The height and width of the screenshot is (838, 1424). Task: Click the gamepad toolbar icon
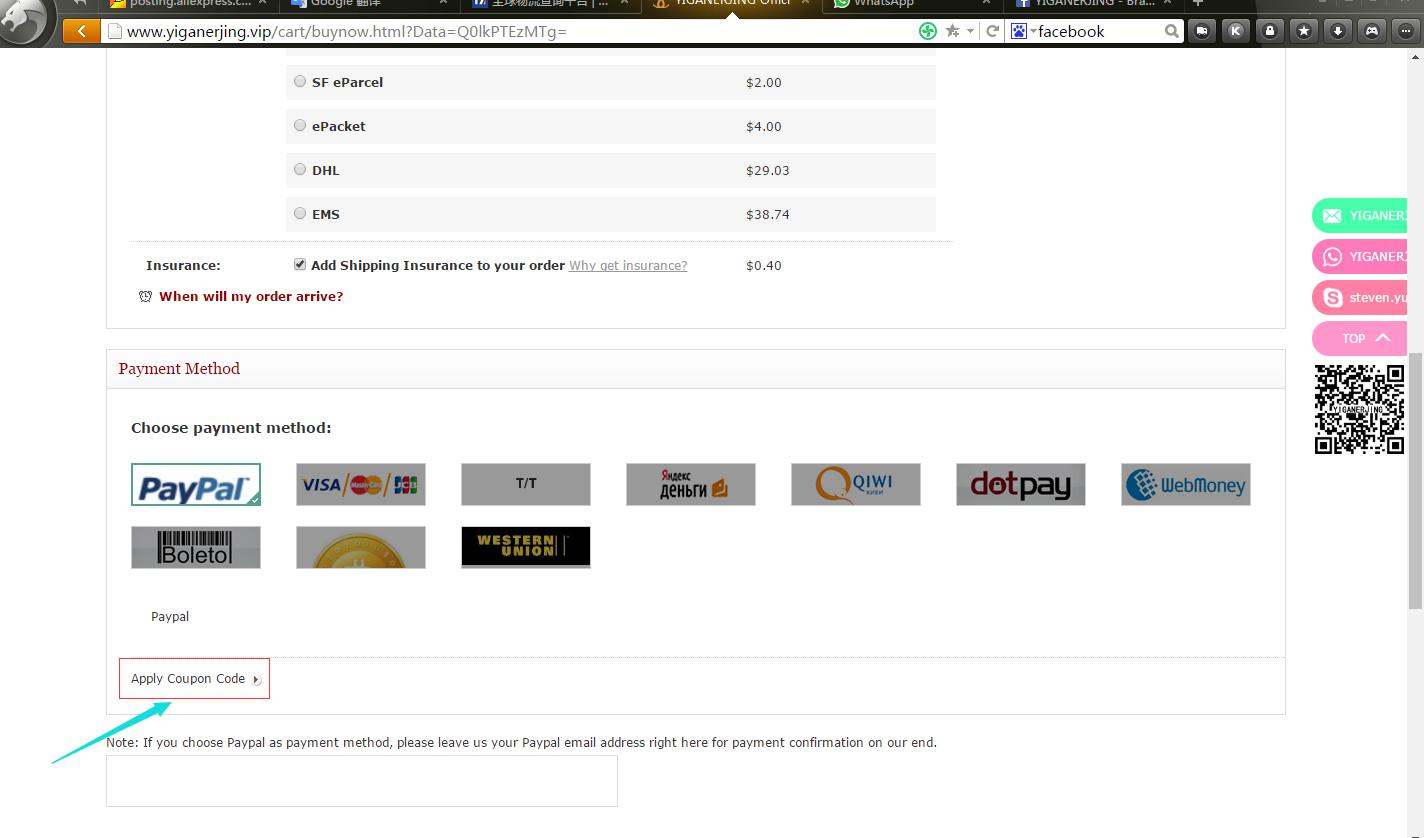1372,31
